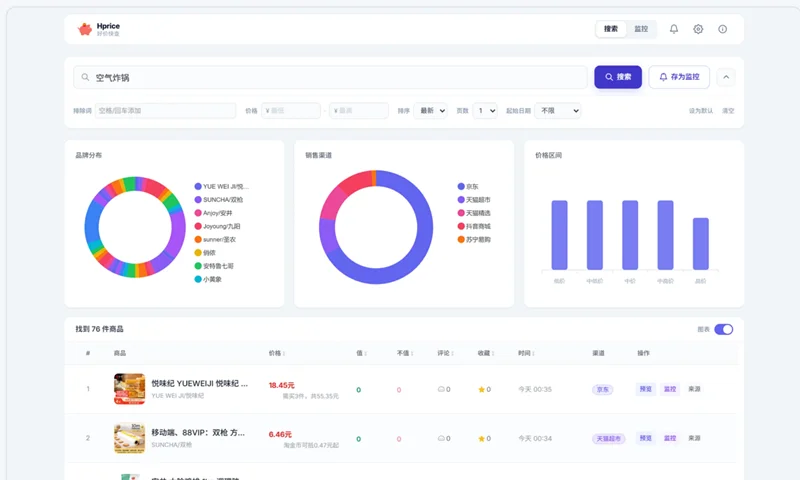This screenshot has width=800, height=480.
Task: Click the 存为监控 button
Action: pos(679,77)
